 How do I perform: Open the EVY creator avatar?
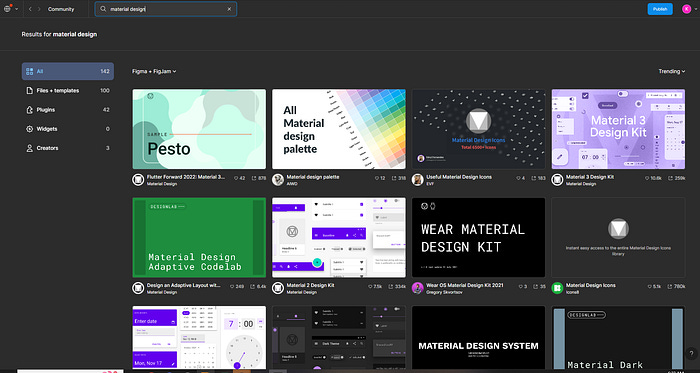coord(418,180)
